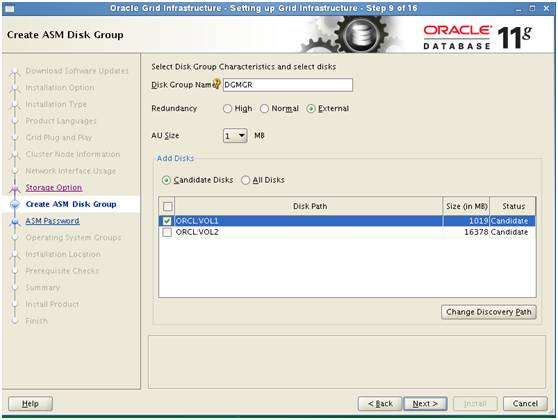Open the AU Size dropdown
558x420 pixels.
click(x=235, y=136)
